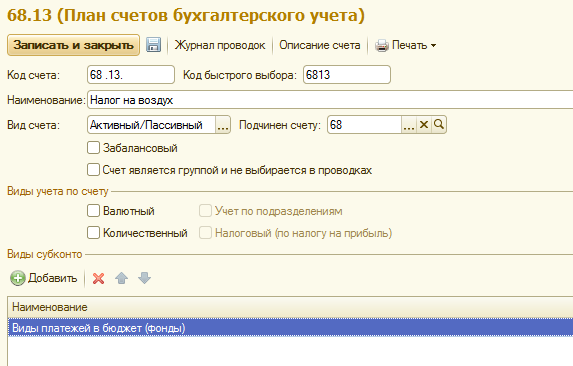The width and height of the screenshot is (573, 366).
Task: Click the Подчинен счету field with 68
Action: point(364,125)
